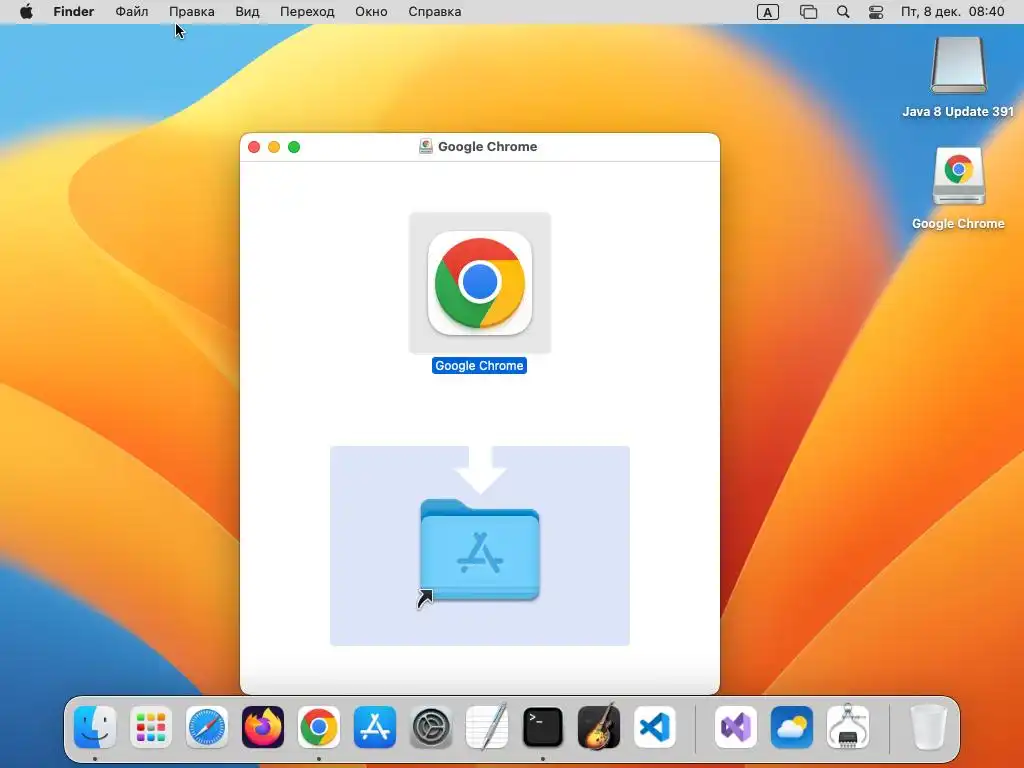Open the Weather app from the Dock
Image resolution: width=1024 pixels, height=768 pixels.
click(792, 727)
